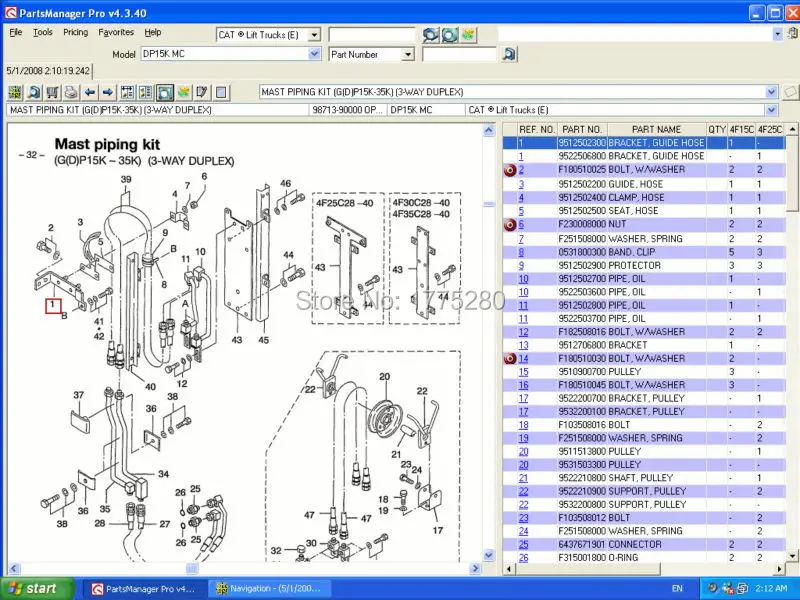The width and height of the screenshot is (800, 600).
Task: Click the print icon in the toolbar
Action: (69, 91)
